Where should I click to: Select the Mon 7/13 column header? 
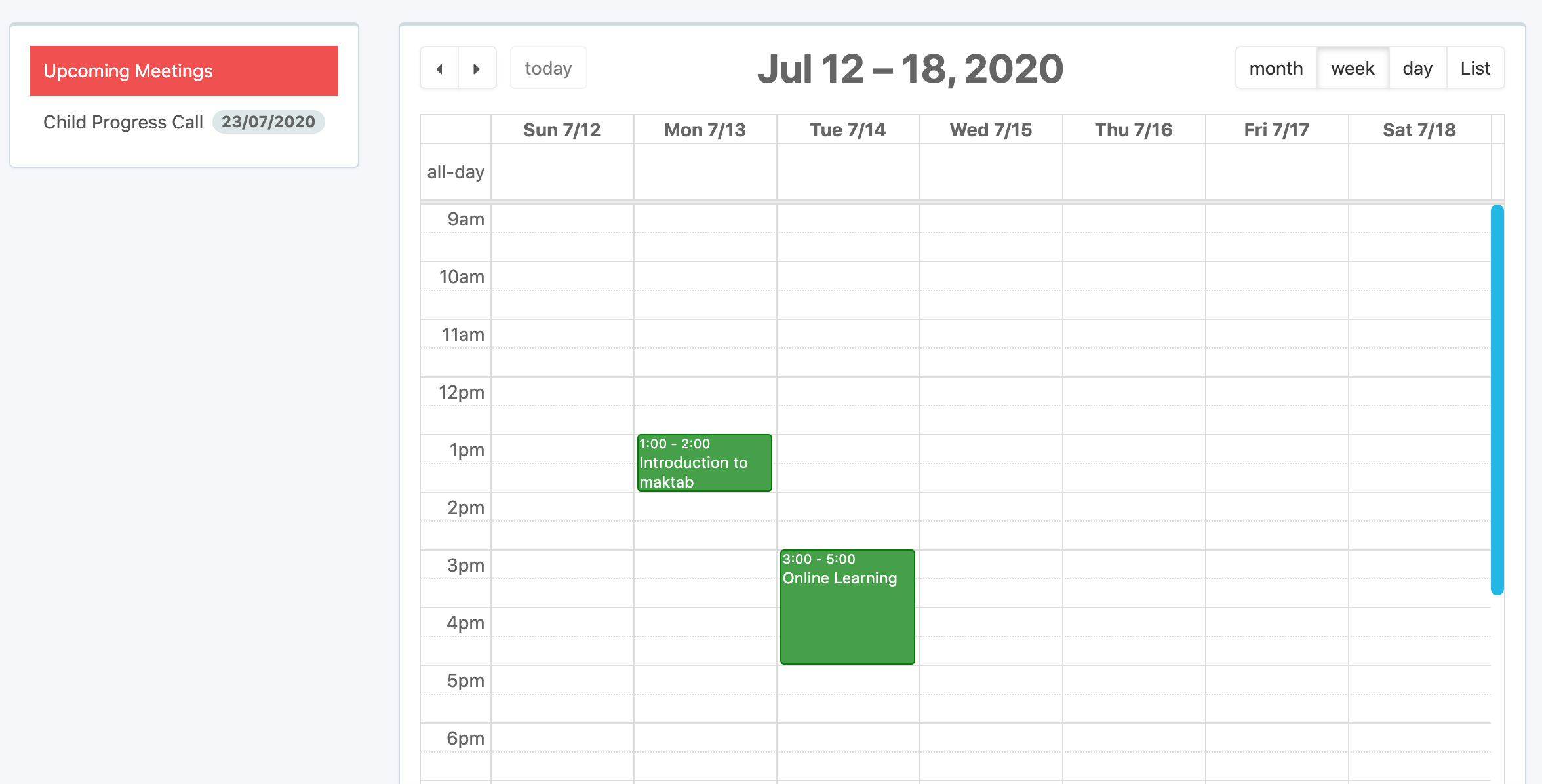705,130
